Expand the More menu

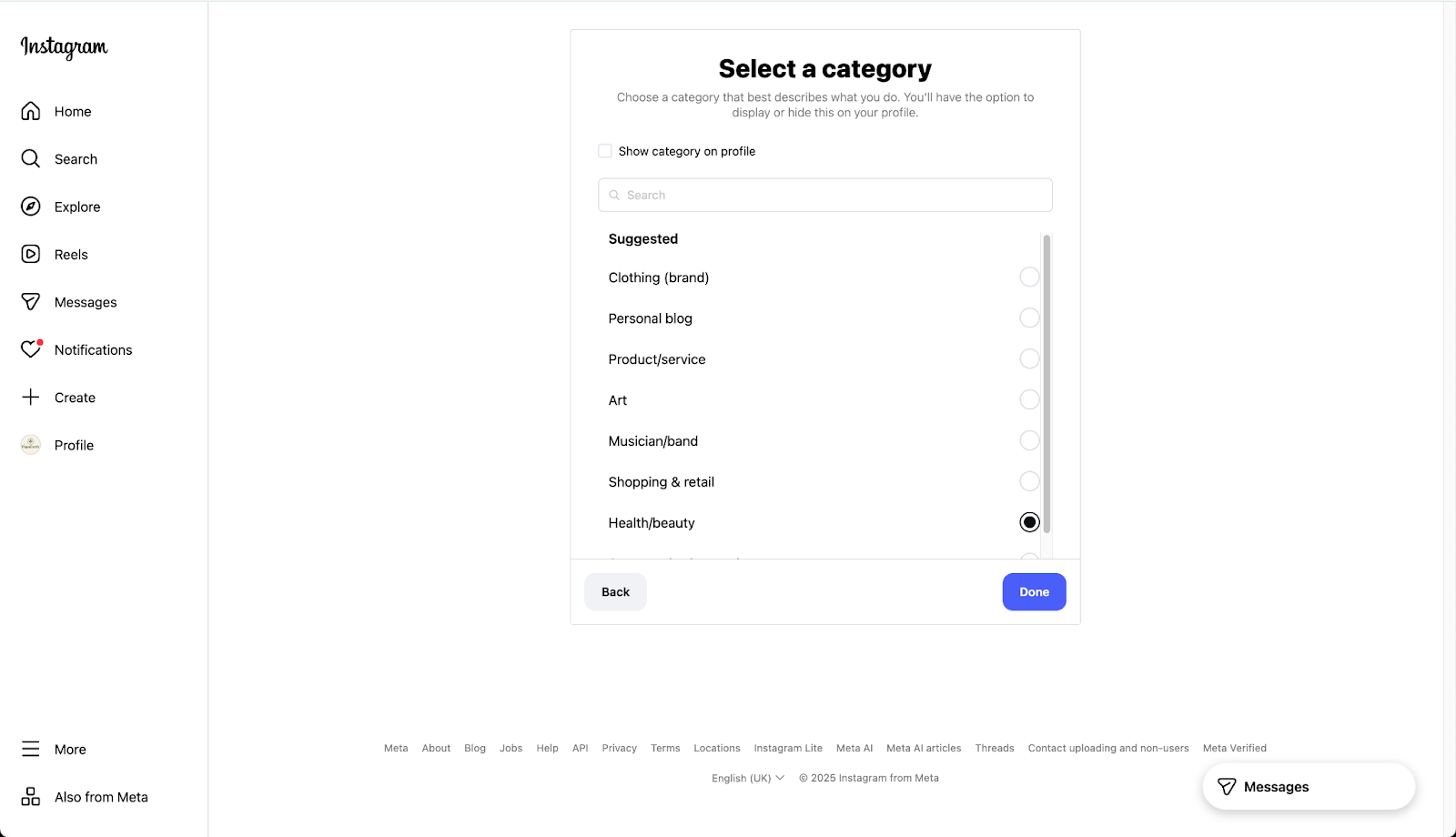click(x=55, y=750)
